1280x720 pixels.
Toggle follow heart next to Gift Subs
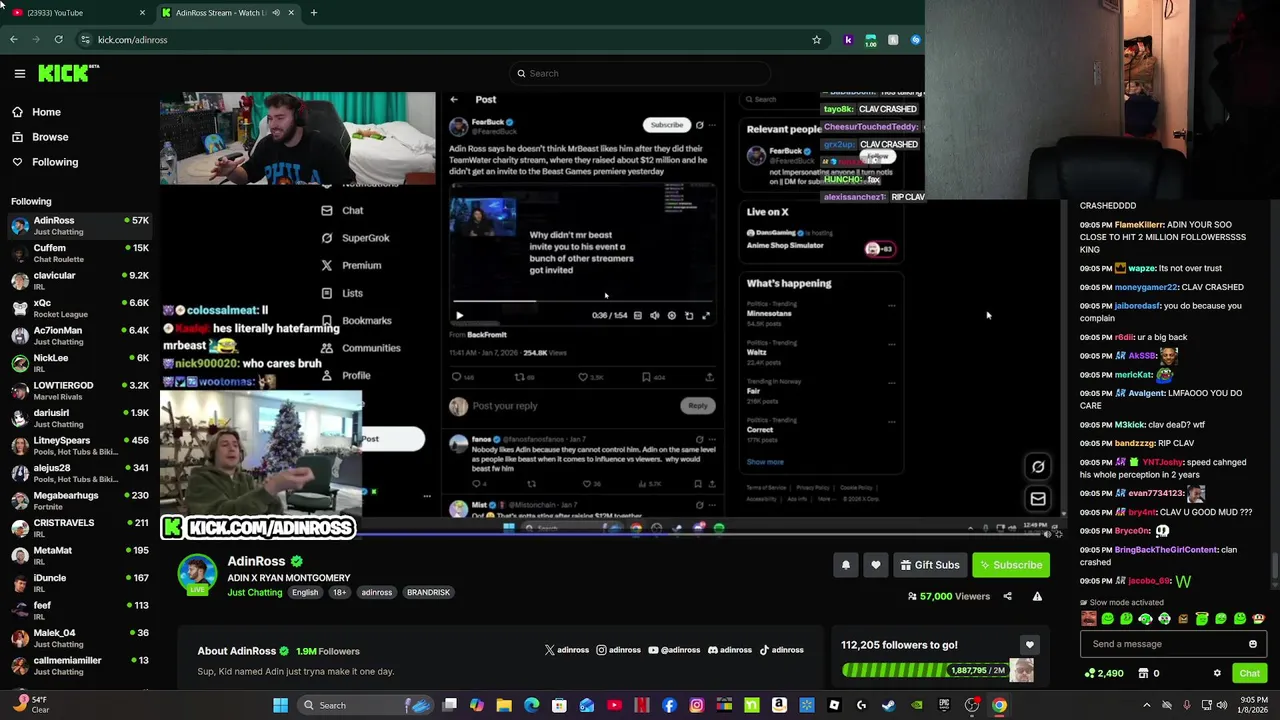coord(876,565)
